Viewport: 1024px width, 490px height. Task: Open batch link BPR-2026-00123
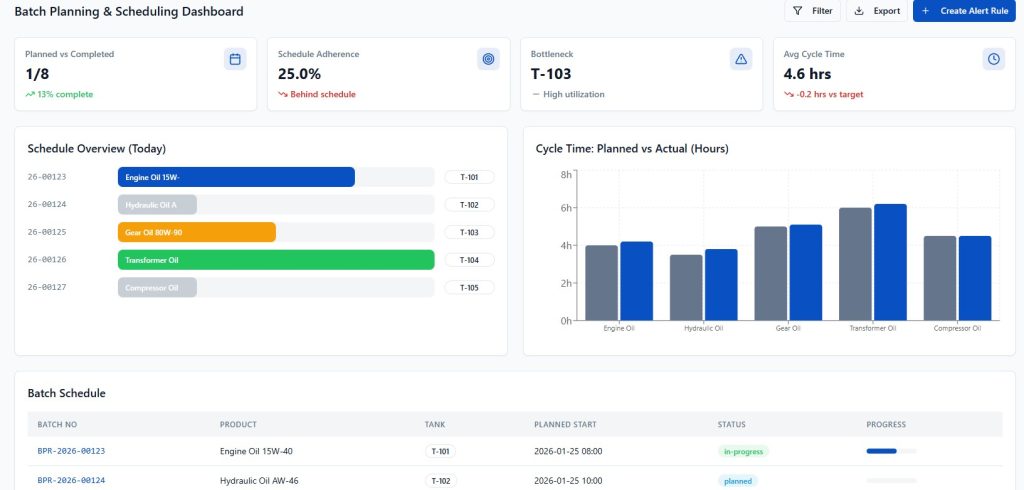click(71, 451)
